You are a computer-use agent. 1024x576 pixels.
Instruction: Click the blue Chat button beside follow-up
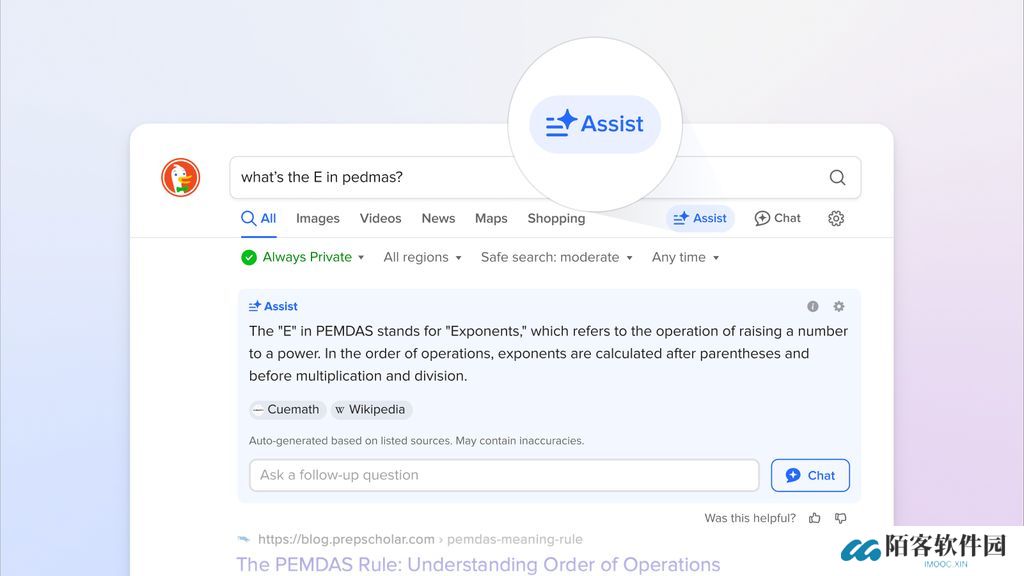point(810,475)
